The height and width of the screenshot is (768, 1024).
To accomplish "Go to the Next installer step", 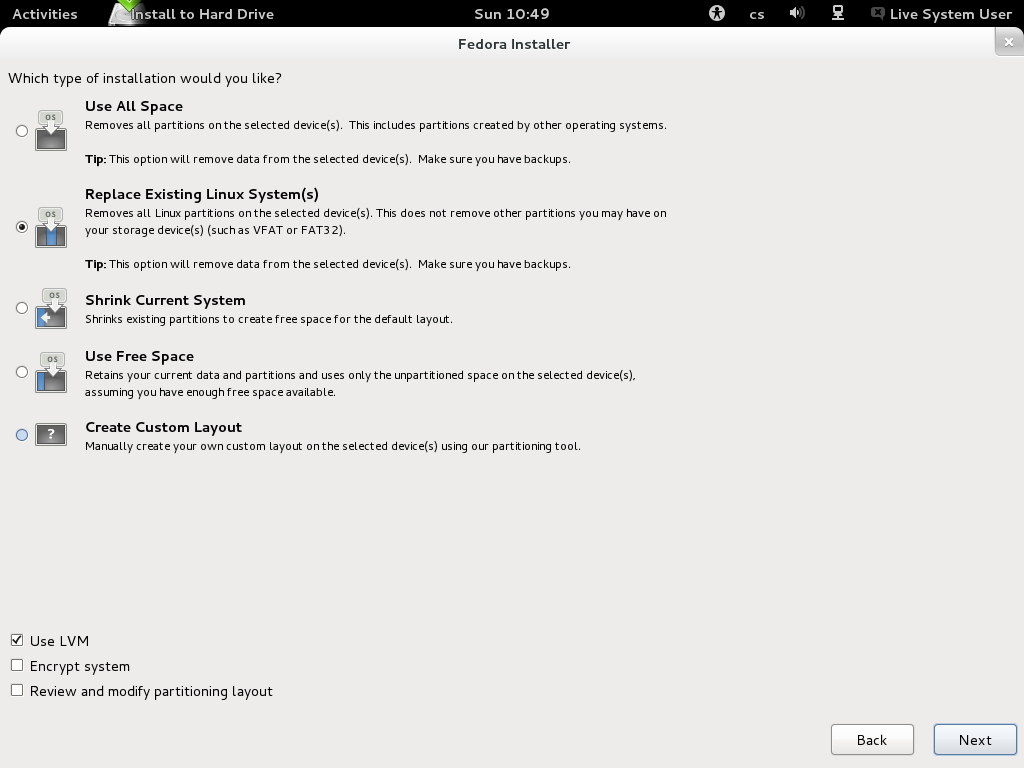I will click(975, 740).
